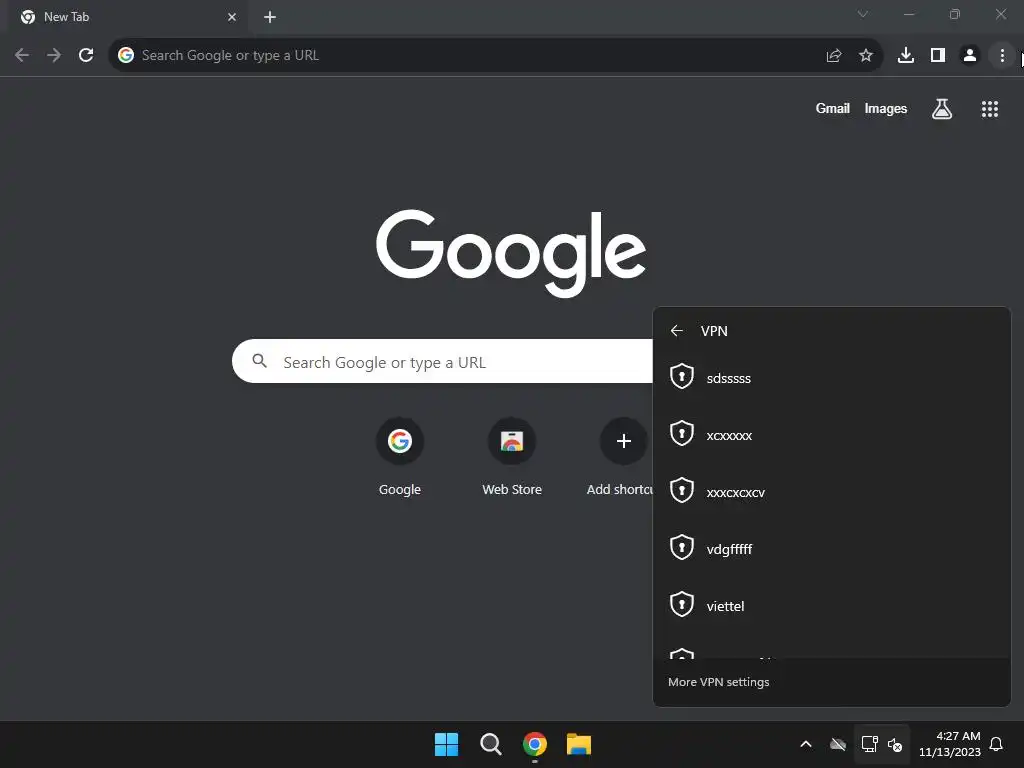Click the Google logo doodle
This screenshot has width=1024, height=768.
(511, 253)
